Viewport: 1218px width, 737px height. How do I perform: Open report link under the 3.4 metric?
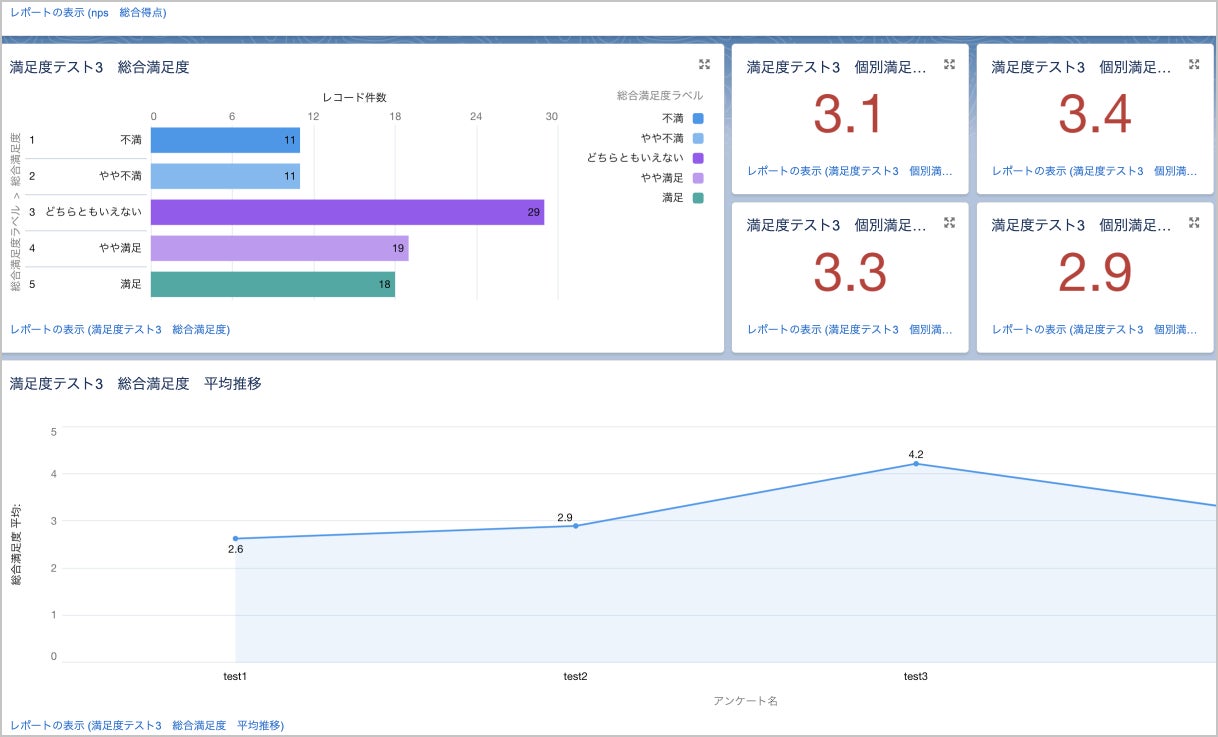1096,171
